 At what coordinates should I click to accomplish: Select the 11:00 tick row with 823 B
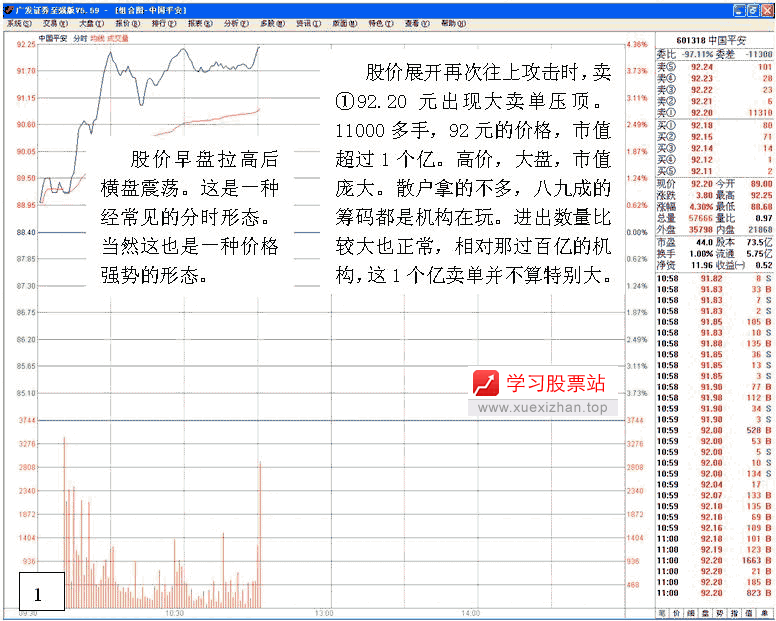tap(715, 593)
